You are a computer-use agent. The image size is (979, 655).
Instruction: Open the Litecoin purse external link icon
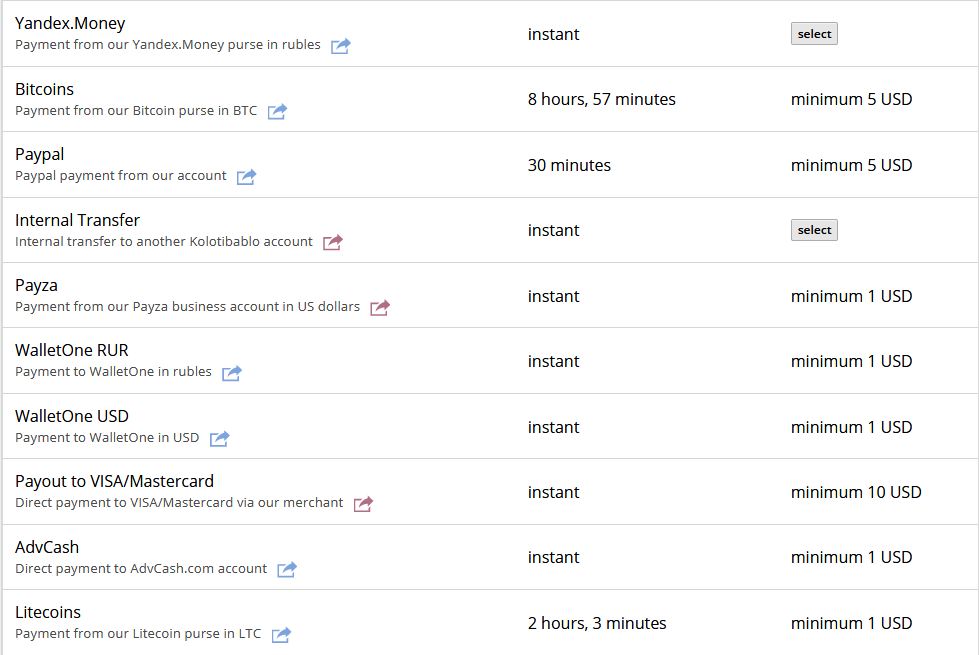(281, 634)
